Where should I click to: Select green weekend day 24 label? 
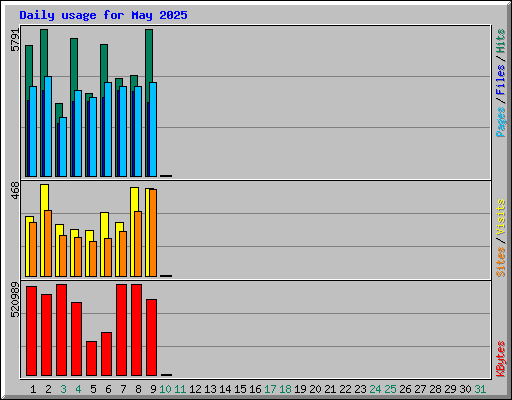pyautogui.click(x=375, y=389)
